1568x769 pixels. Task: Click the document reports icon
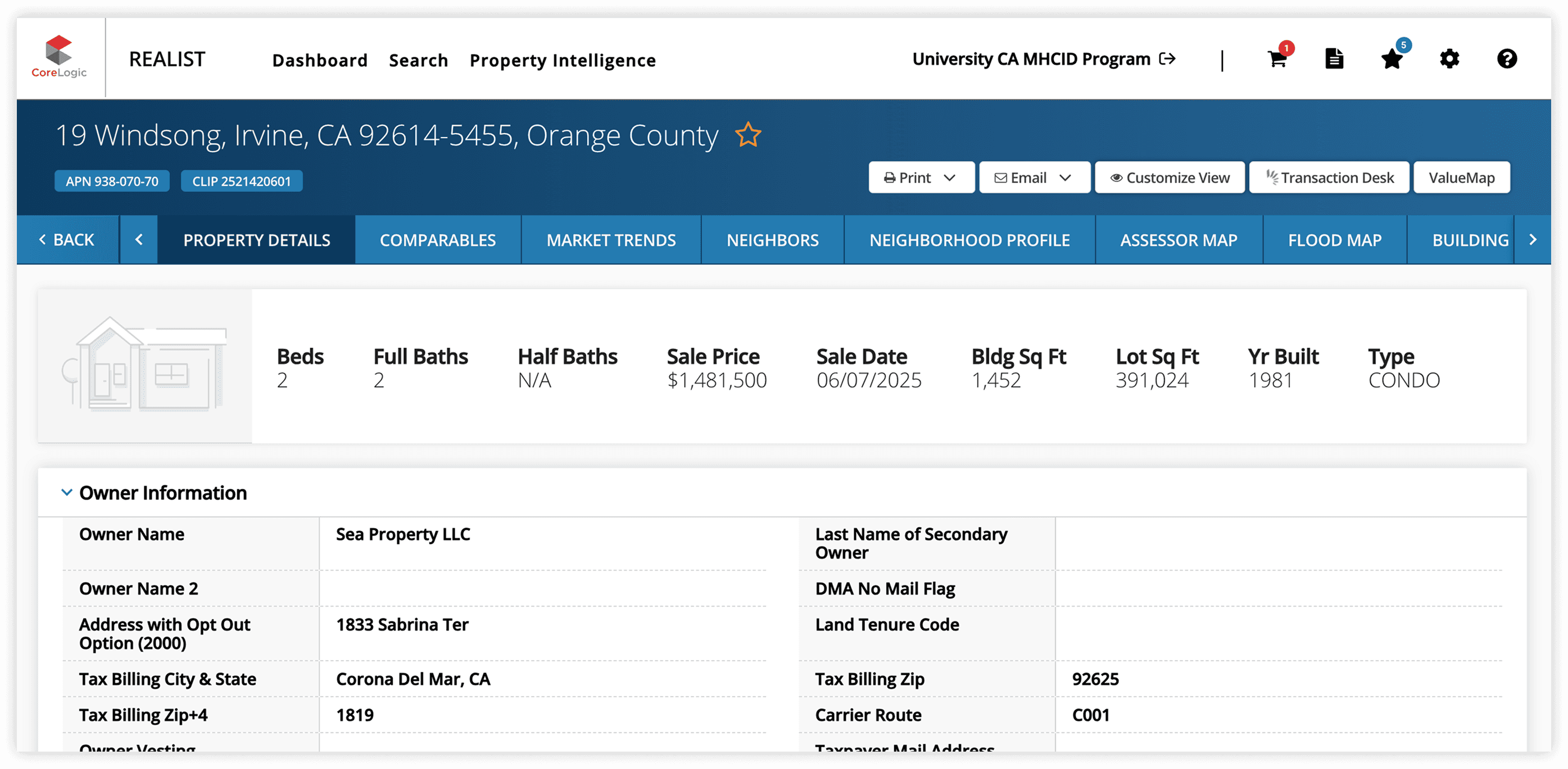1334,59
